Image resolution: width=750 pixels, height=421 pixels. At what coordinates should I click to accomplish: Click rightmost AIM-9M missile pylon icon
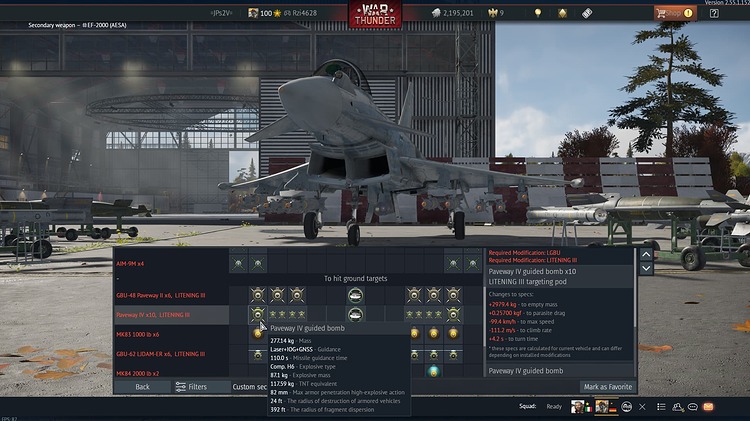[x=473, y=264]
